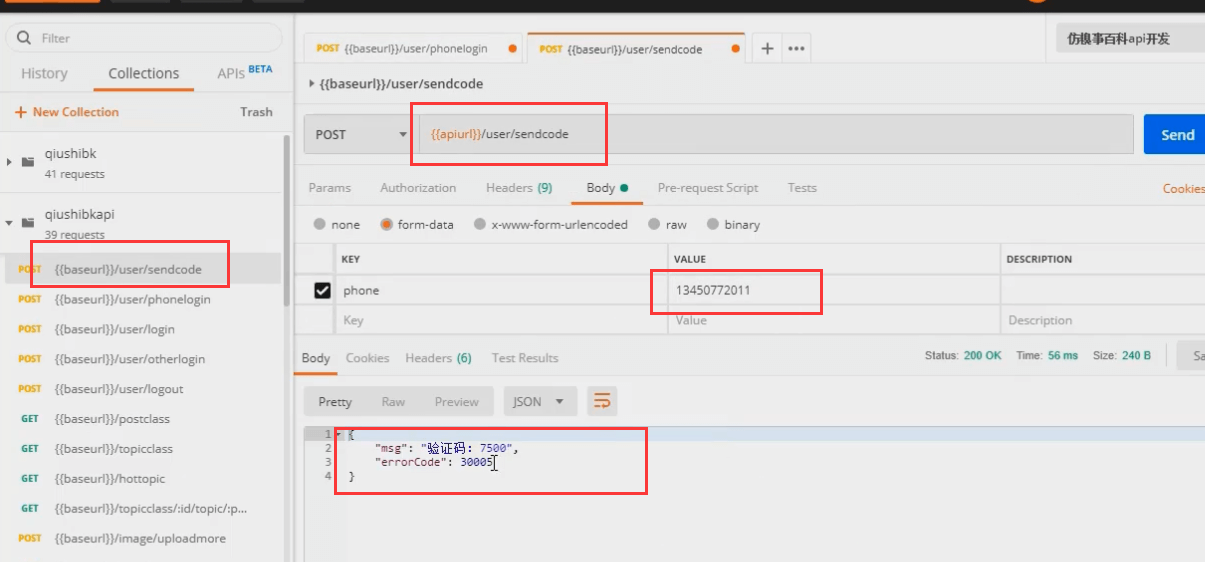Image resolution: width=1205 pixels, height=562 pixels.
Task: Select the POST user/otherlogin request
Action: (140, 359)
